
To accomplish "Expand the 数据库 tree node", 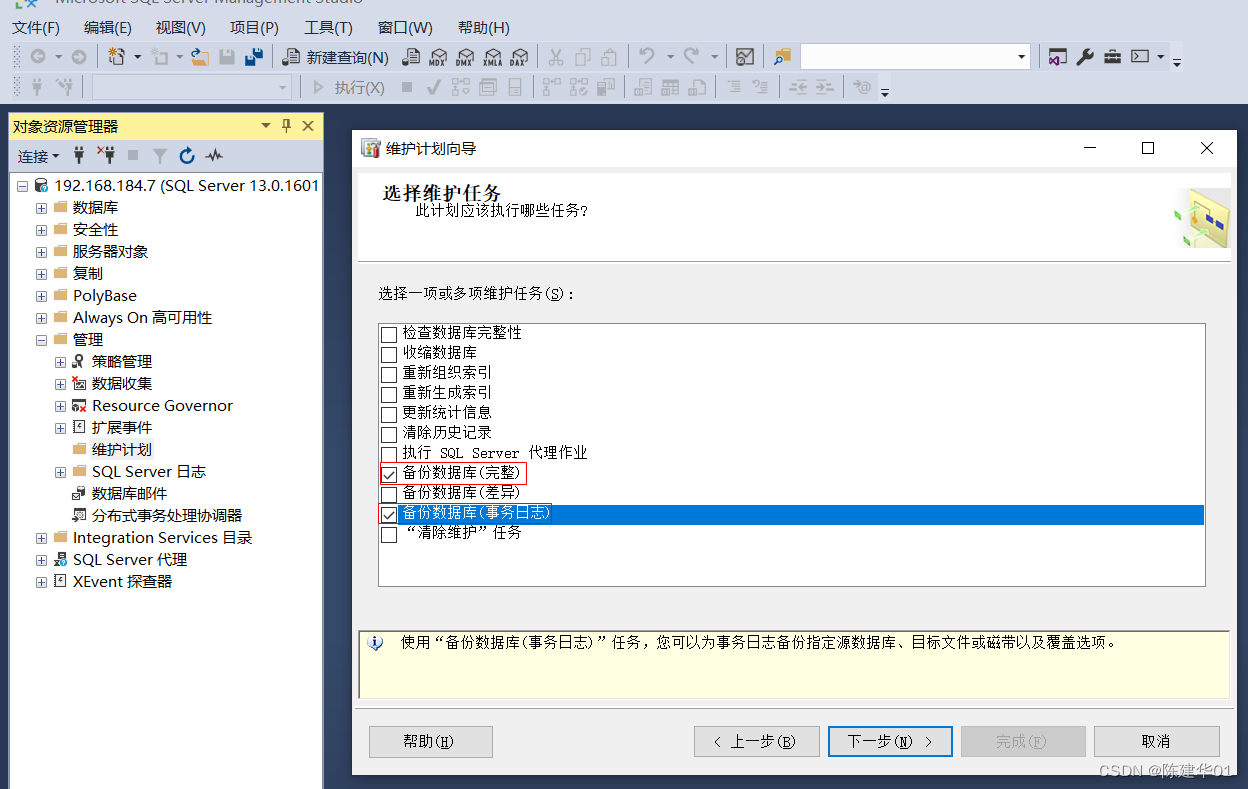I will click(40, 207).
